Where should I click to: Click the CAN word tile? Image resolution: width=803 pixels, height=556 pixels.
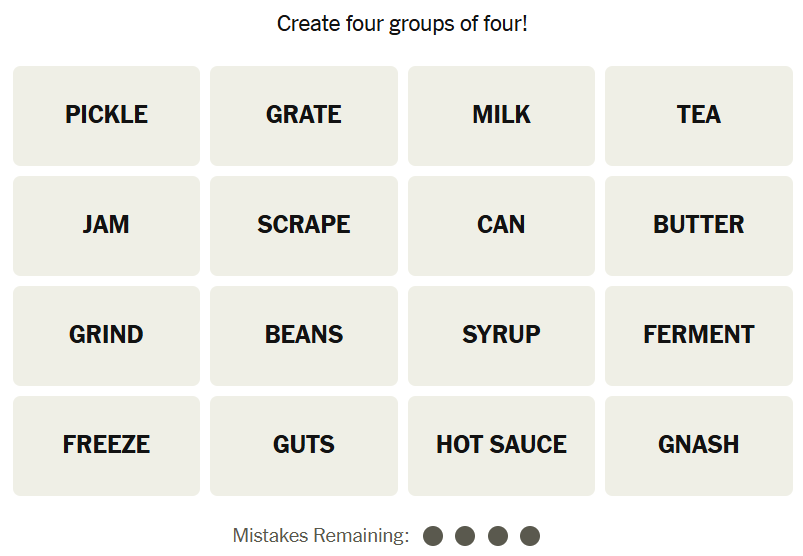[501, 225]
